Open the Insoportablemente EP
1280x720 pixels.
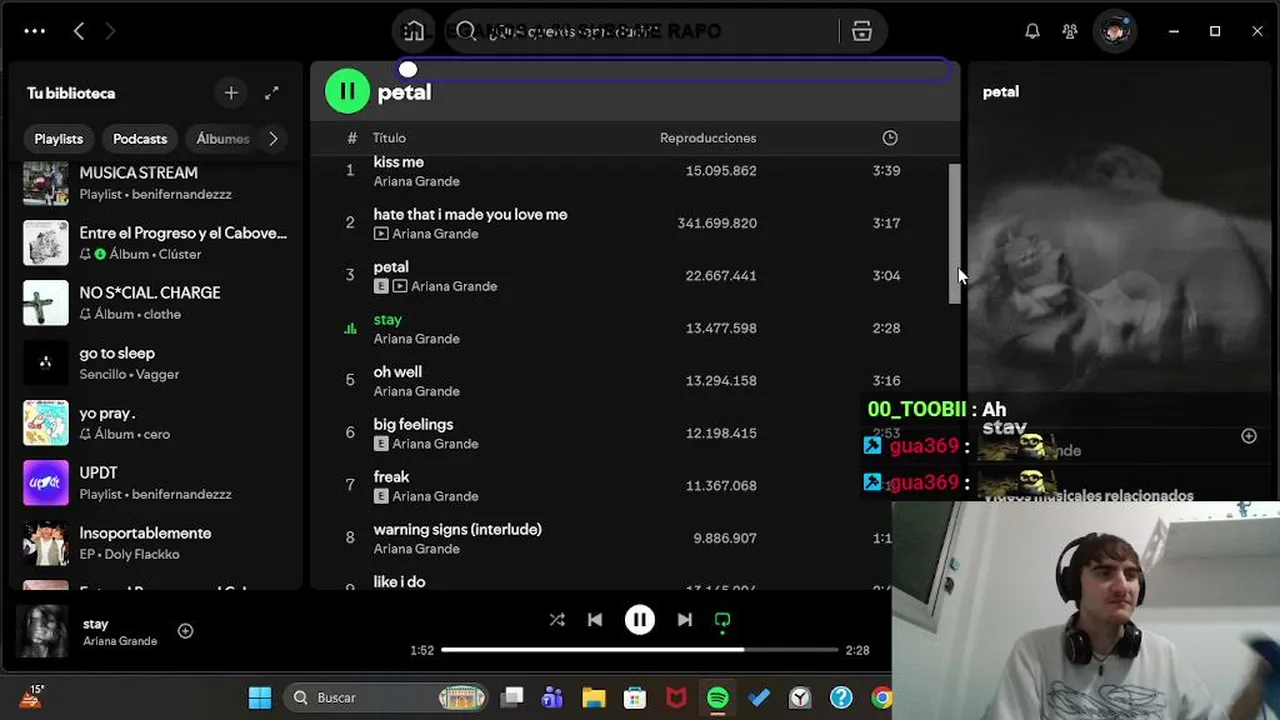click(155, 543)
